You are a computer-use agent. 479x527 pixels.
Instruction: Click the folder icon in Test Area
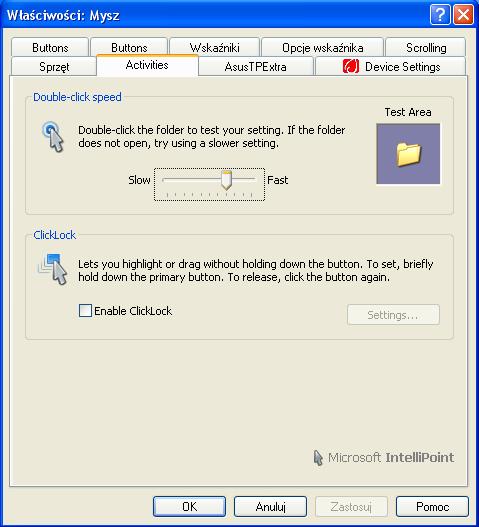tap(408, 154)
